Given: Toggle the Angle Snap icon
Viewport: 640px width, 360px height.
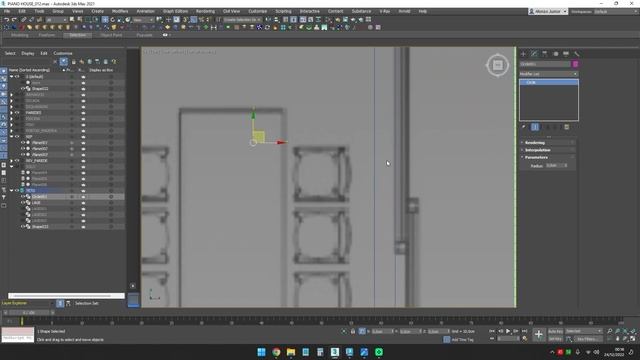Looking at the screenshot, I should [x=193, y=20].
